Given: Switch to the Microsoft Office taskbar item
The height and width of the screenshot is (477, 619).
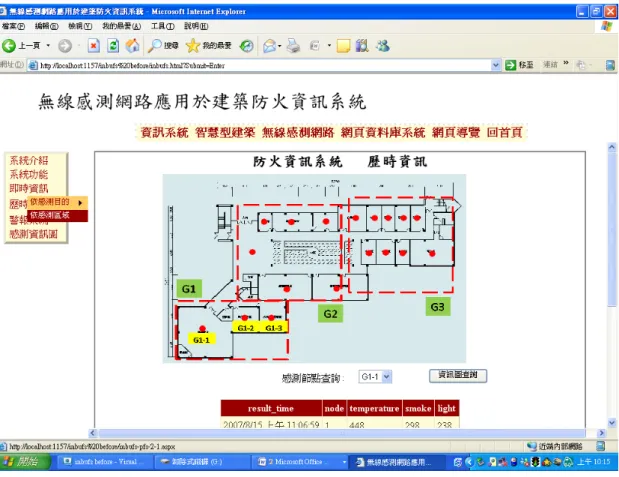Looking at the screenshot, I should coord(302,462).
